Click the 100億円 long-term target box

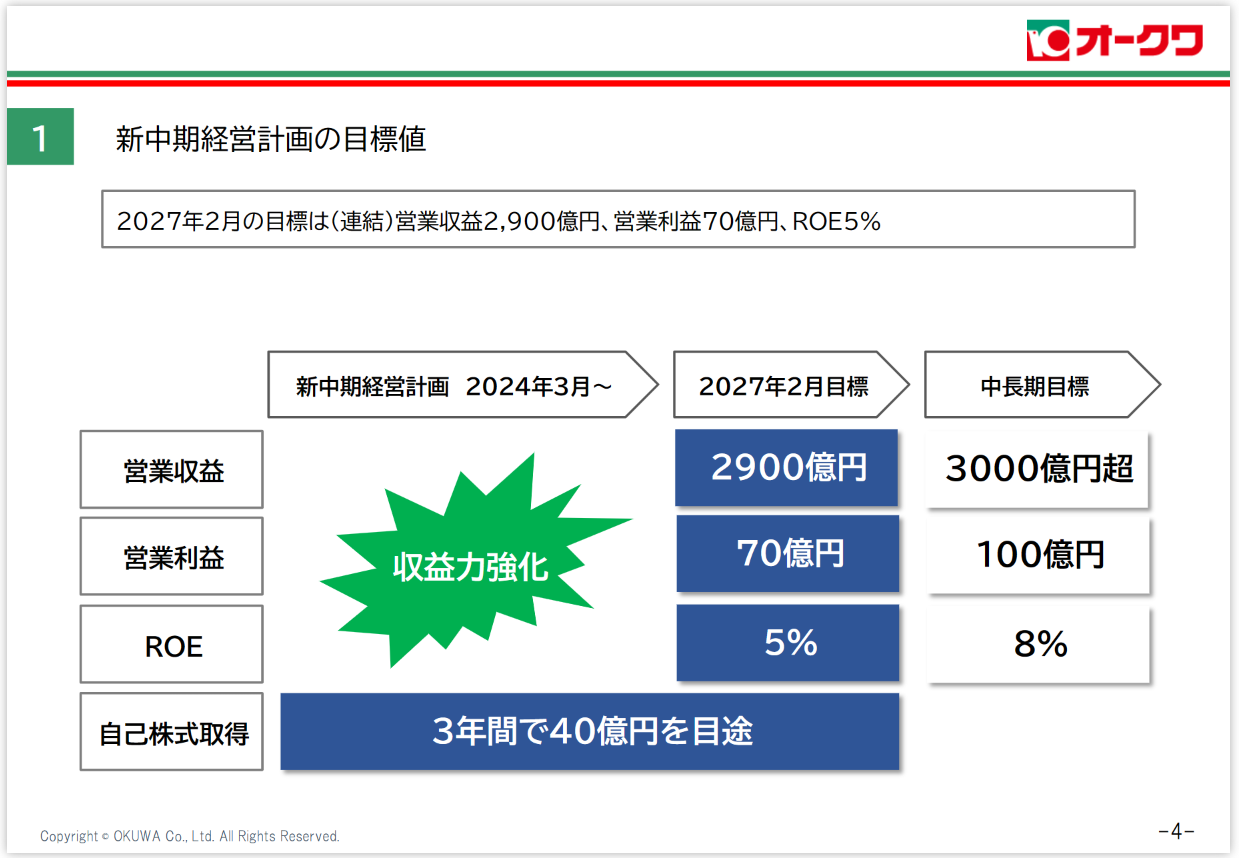(x=1039, y=555)
